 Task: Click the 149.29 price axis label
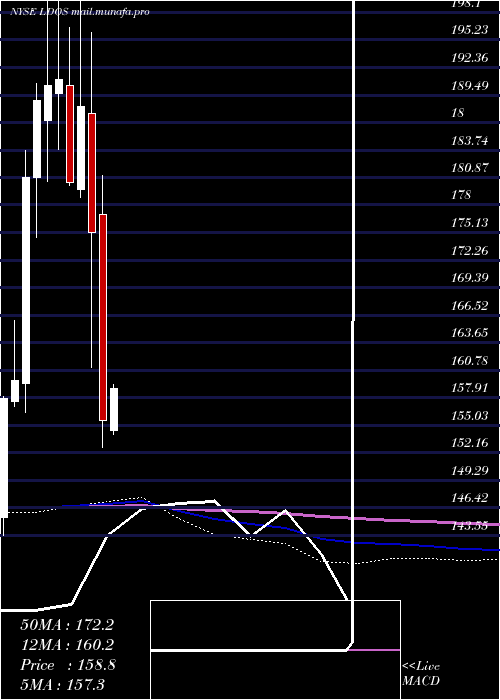[469, 470]
